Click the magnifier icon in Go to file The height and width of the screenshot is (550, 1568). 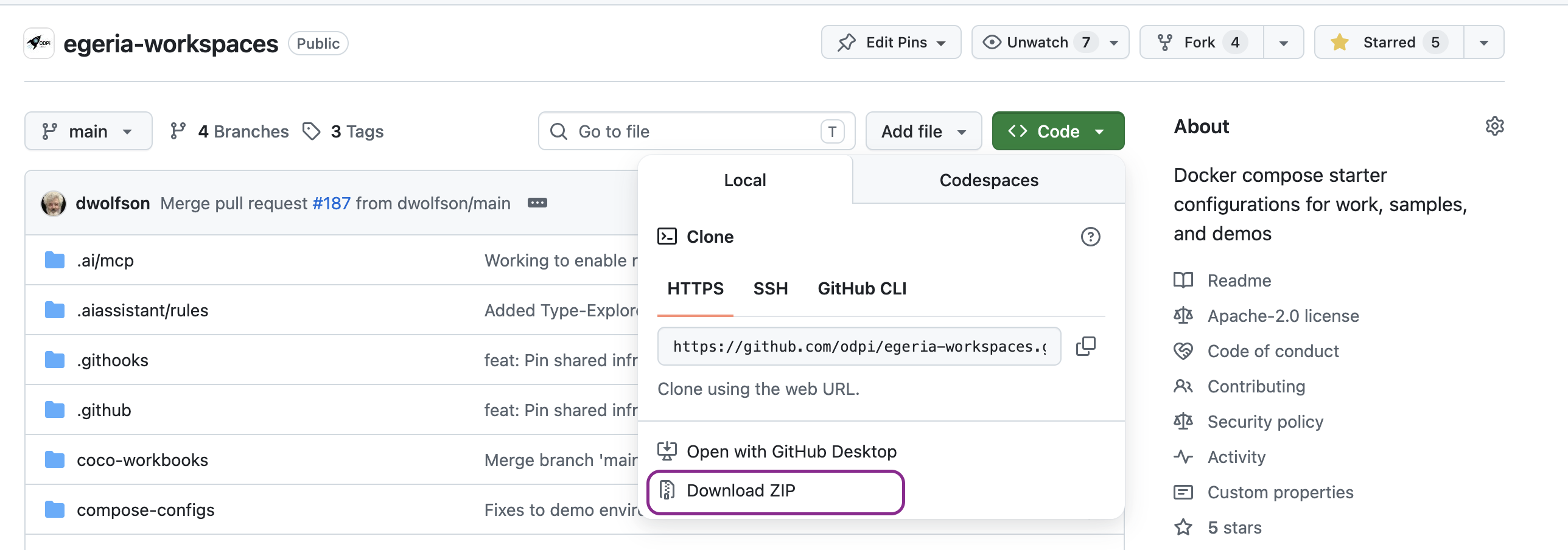pyautogui.click(x=558, y=131)
